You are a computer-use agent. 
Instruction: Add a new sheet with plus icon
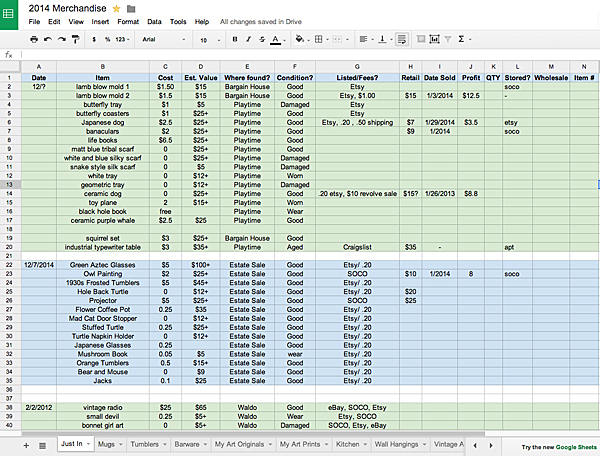[26, 445]
